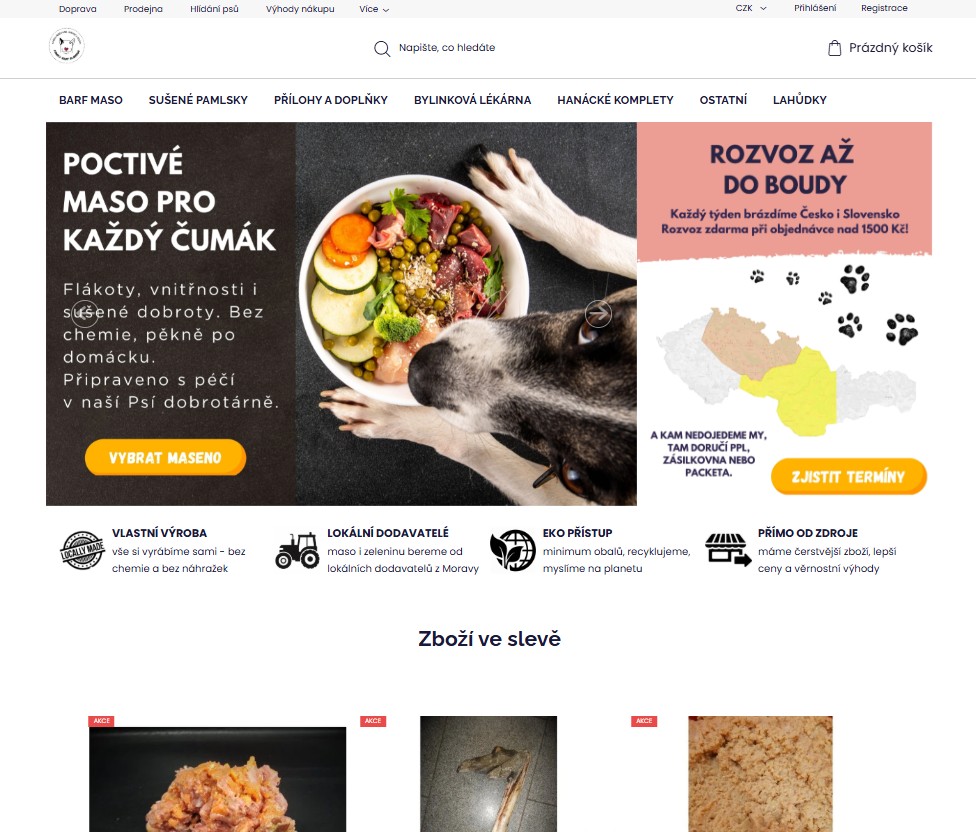This screenshot has width=976, height=832.
Task: Open the Přihlášení link
Action: point(815,8)
